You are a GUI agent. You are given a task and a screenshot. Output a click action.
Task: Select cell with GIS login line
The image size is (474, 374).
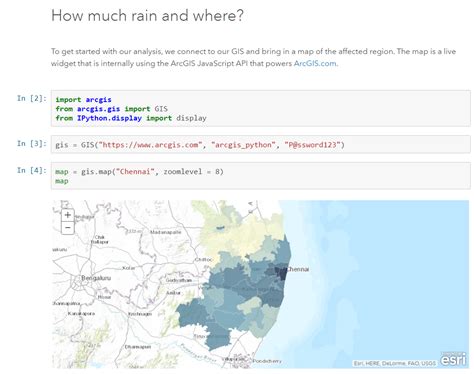[x=261, y=144]
